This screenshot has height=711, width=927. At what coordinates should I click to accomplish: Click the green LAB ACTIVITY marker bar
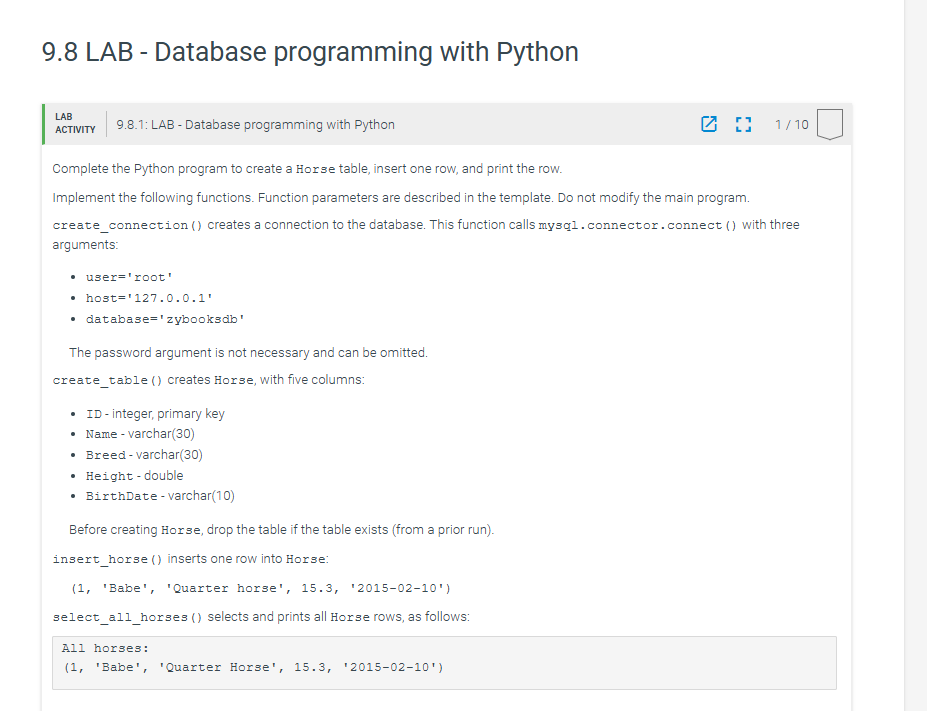[42, 124]
